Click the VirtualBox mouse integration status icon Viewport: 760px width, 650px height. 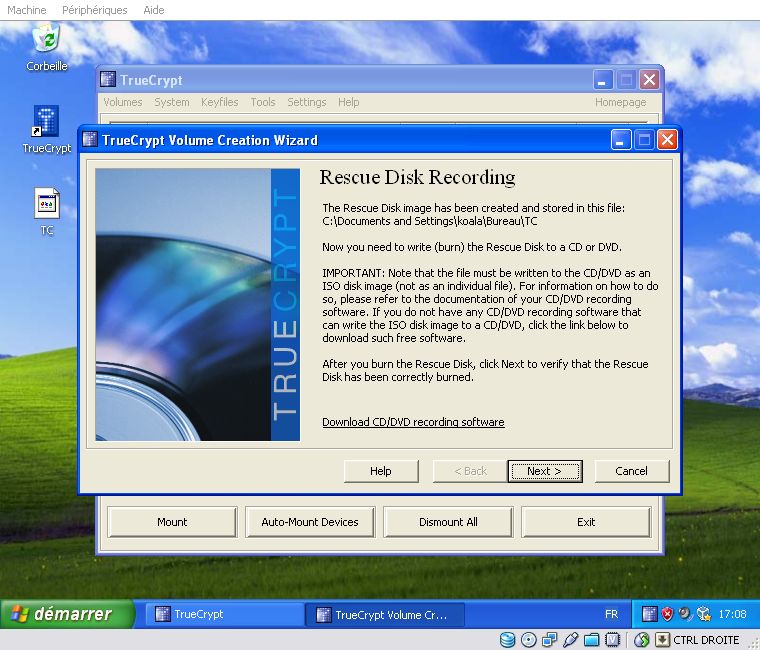[641, 640]
